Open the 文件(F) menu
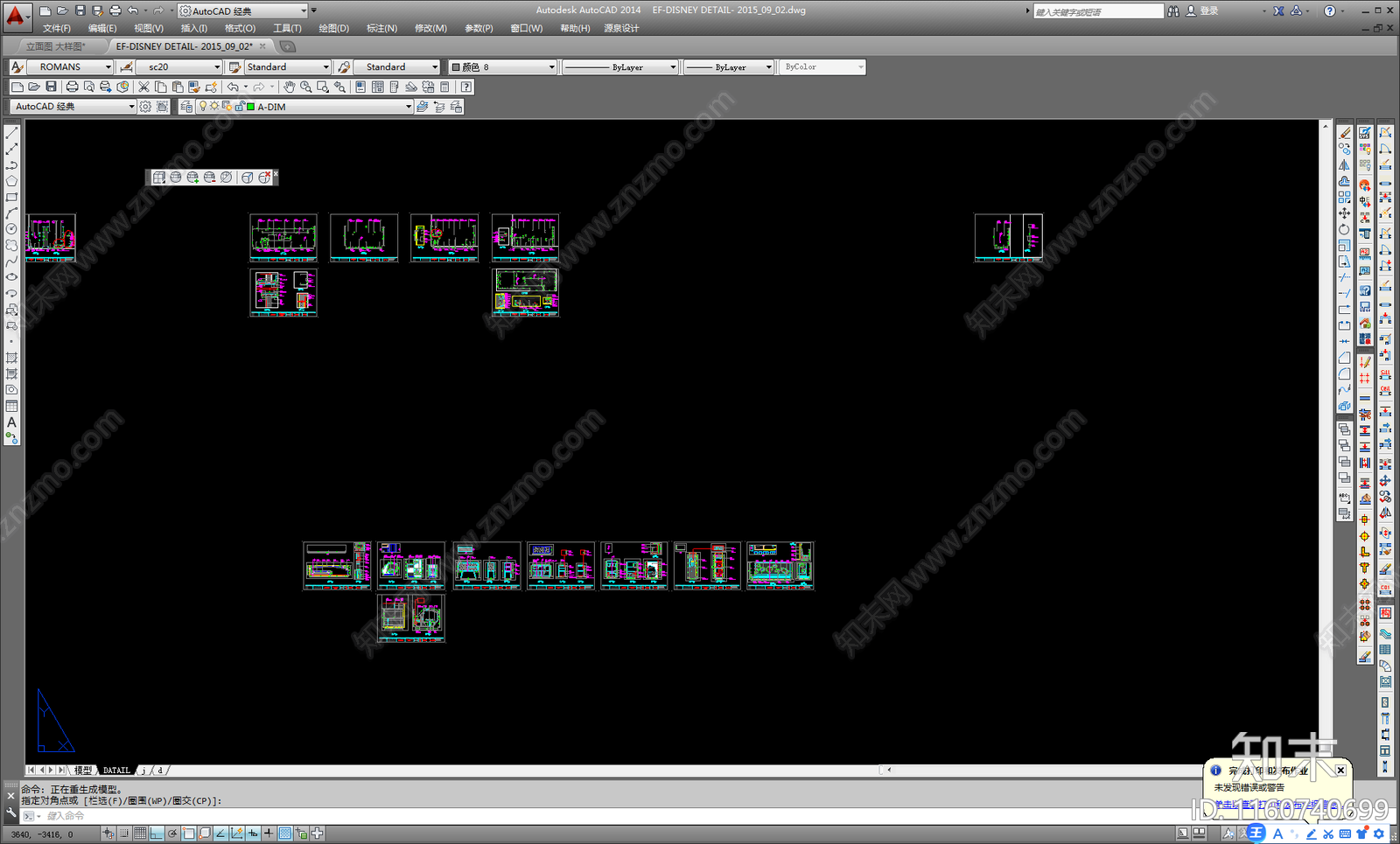Viewport: 1400px width, 844px height. (x=57, y=28)
